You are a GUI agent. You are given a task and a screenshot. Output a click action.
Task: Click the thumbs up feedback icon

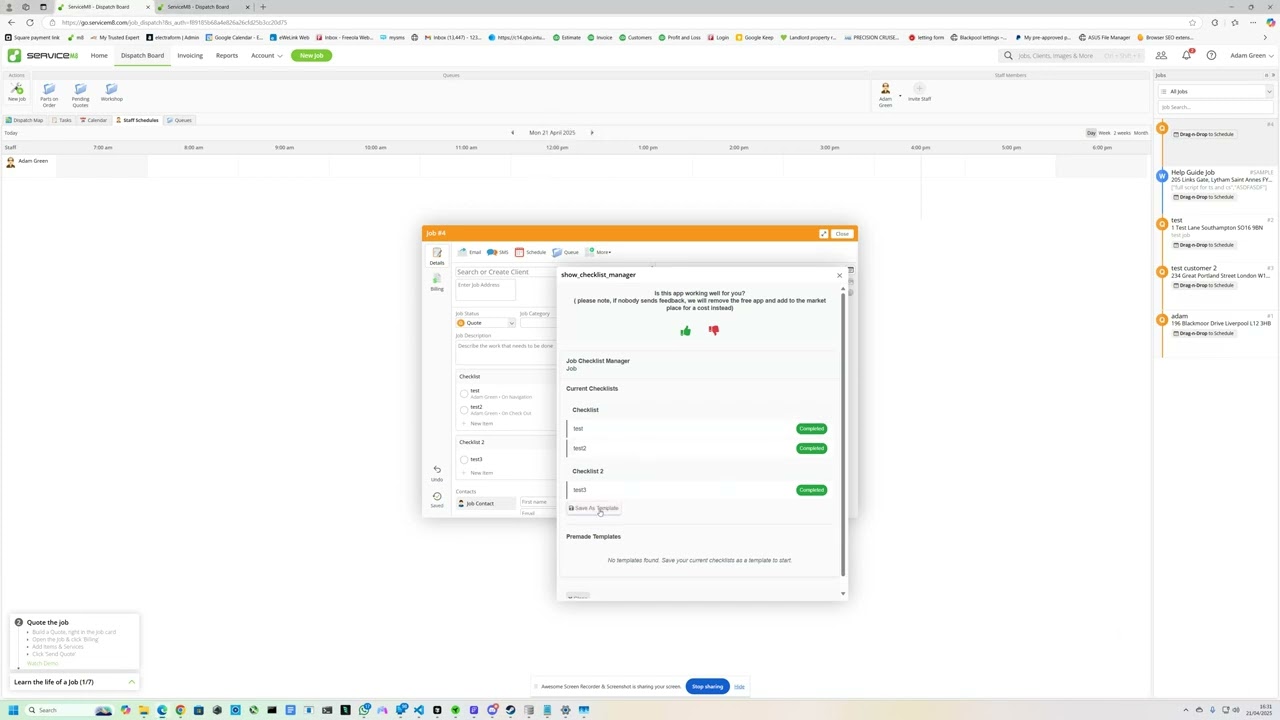[685, 331]
